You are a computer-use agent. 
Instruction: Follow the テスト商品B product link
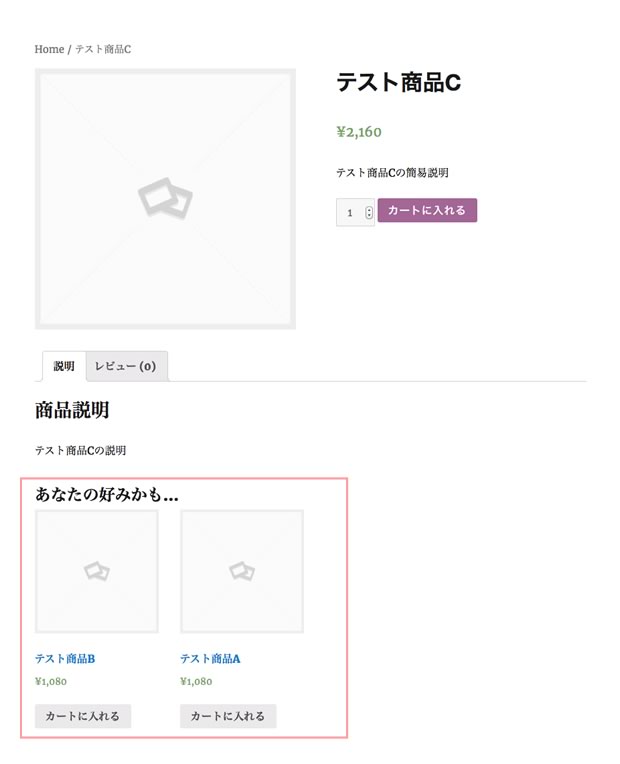pyautogui.click(x=65, y=659)
